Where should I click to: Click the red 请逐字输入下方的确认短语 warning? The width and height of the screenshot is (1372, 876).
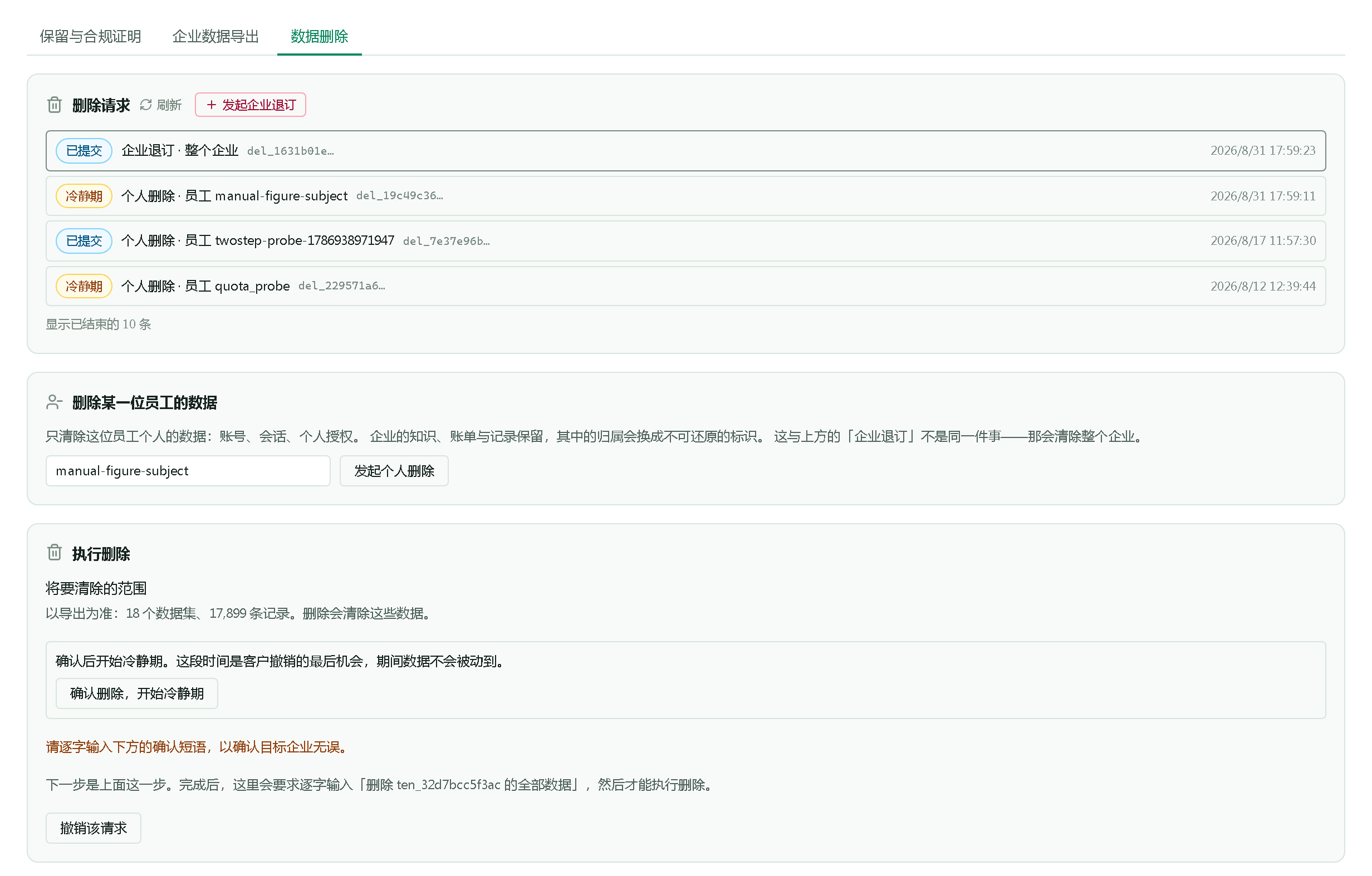point(197,747)
